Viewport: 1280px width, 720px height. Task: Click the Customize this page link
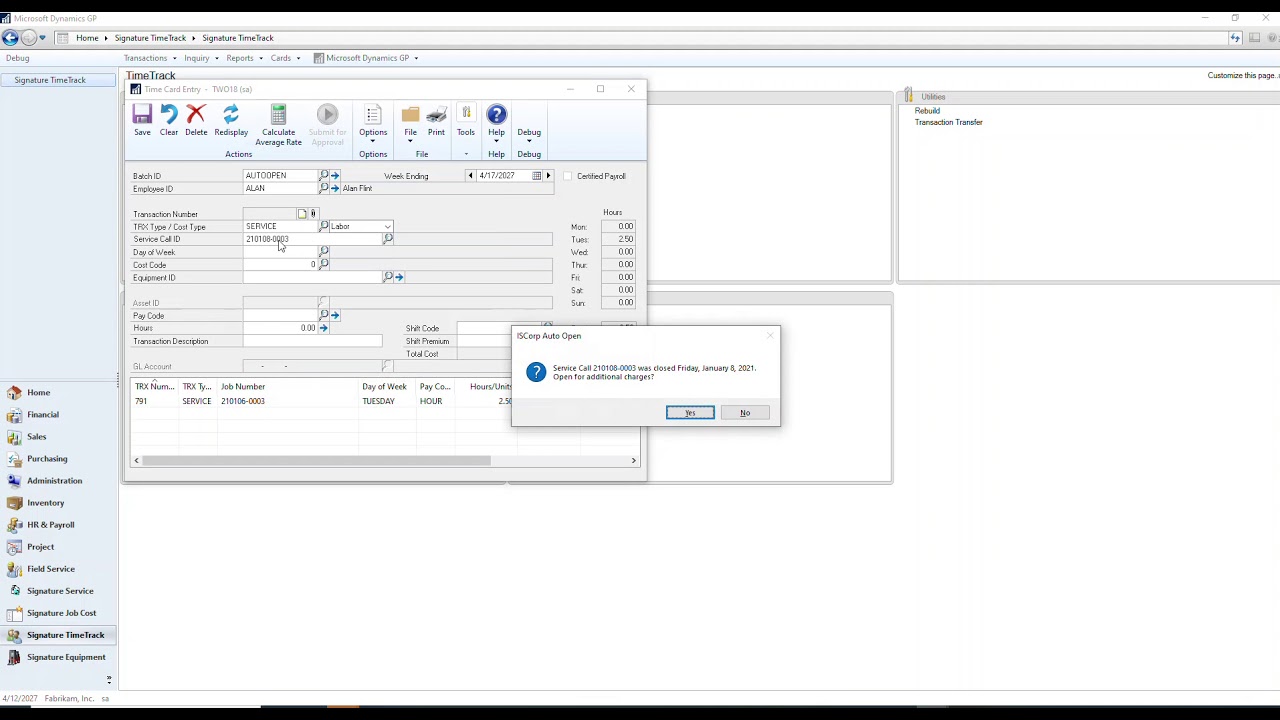pos(1242,76)
